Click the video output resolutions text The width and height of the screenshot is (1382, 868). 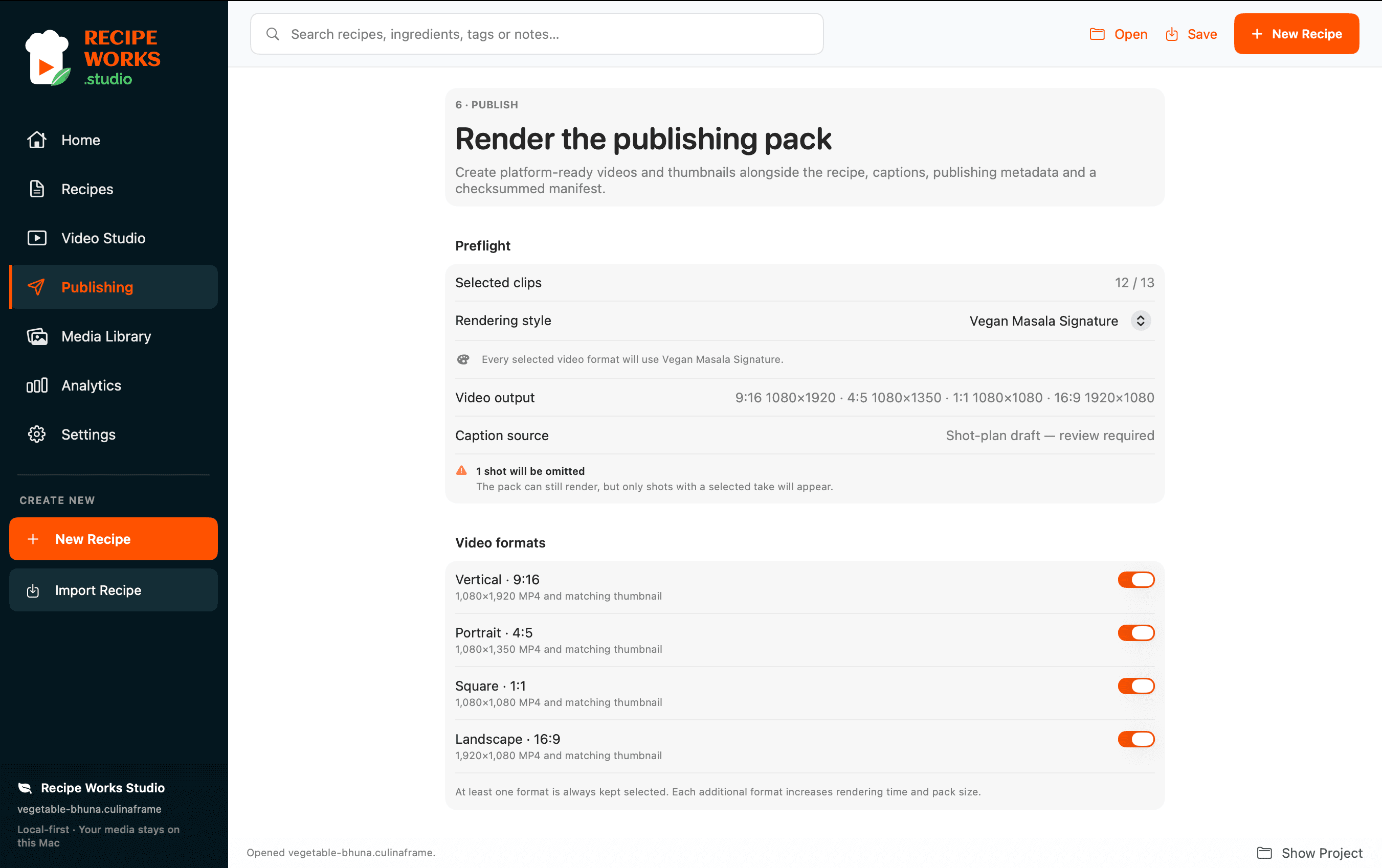click(x=944, y=398)
